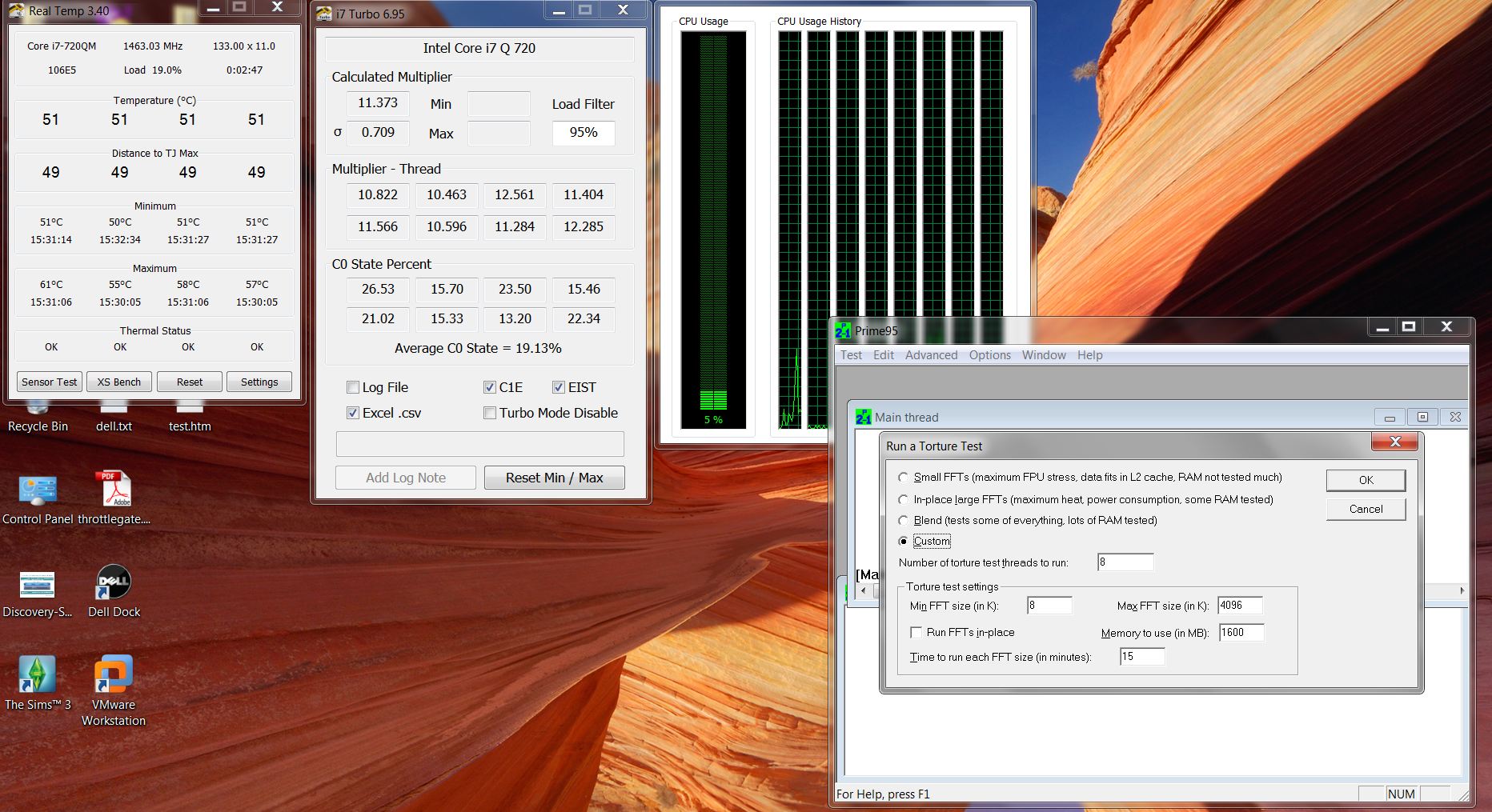Click the Calculated Multiplier value 11.373

pyautogui.click(x=378, y=103)
